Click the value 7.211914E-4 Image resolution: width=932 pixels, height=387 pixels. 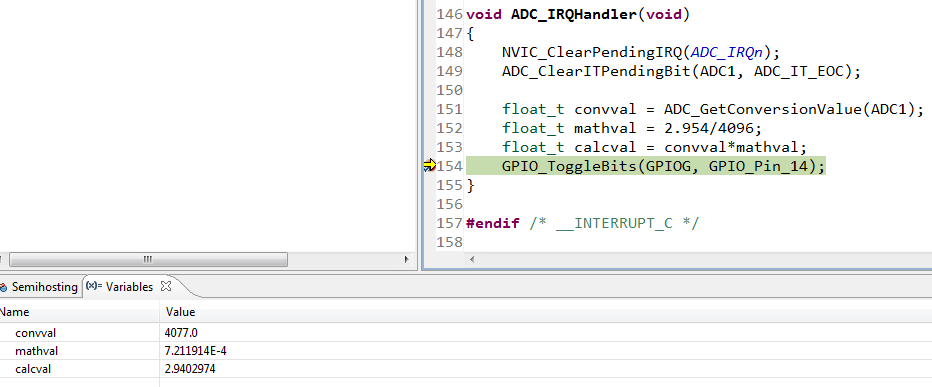tap(196, 351)
